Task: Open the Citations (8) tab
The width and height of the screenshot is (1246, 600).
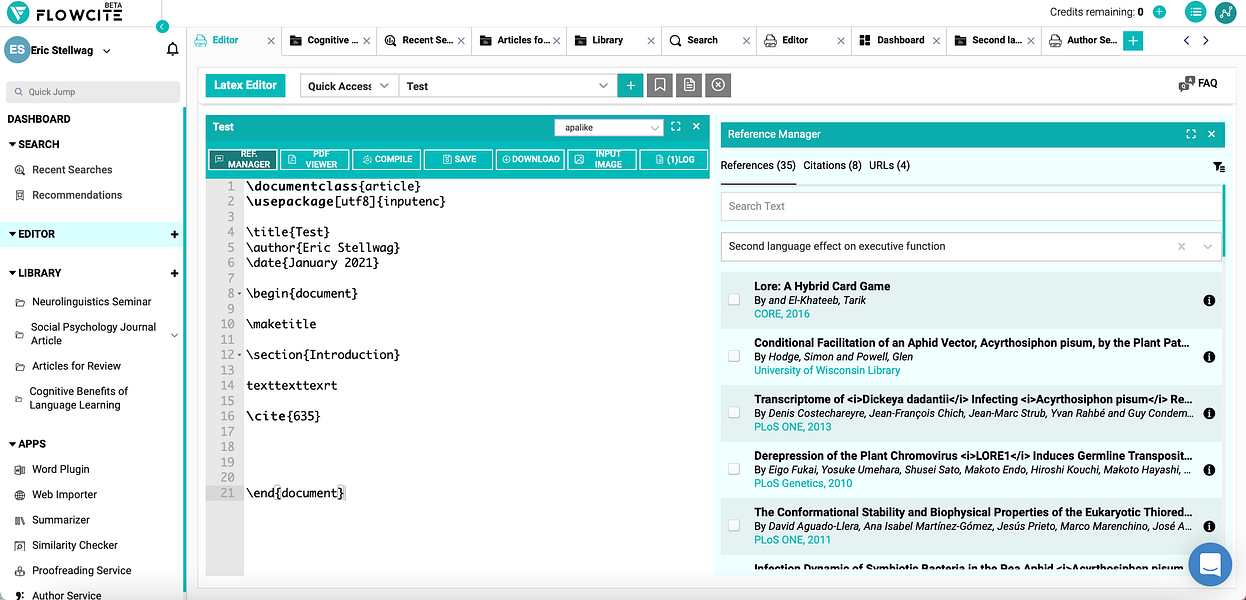Action: coord(832,165)
